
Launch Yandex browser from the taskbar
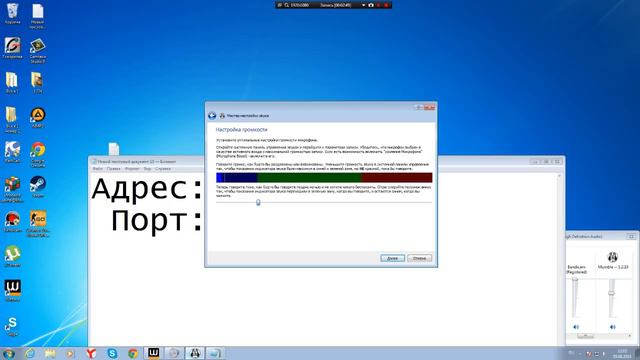click(91, 353)
